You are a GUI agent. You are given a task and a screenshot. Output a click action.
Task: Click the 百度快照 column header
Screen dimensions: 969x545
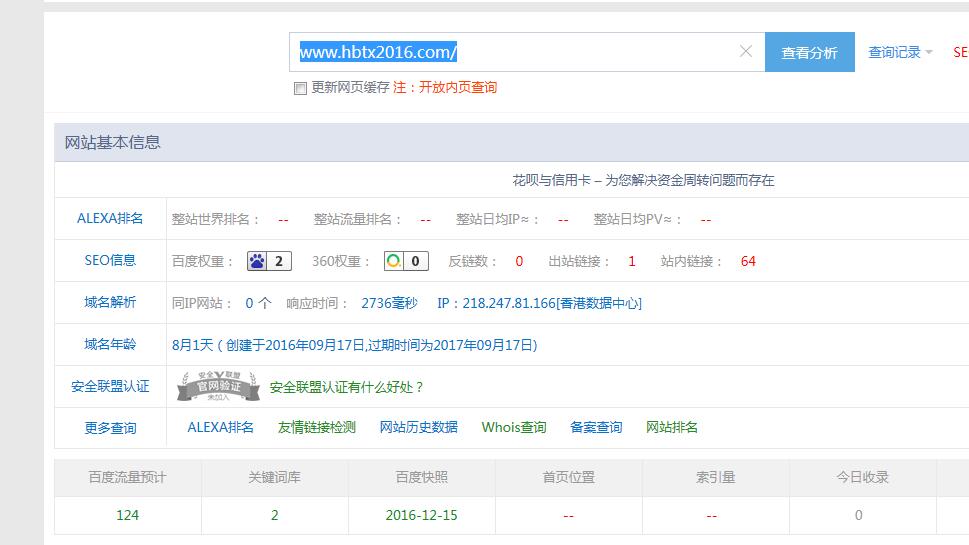[421, 478]
